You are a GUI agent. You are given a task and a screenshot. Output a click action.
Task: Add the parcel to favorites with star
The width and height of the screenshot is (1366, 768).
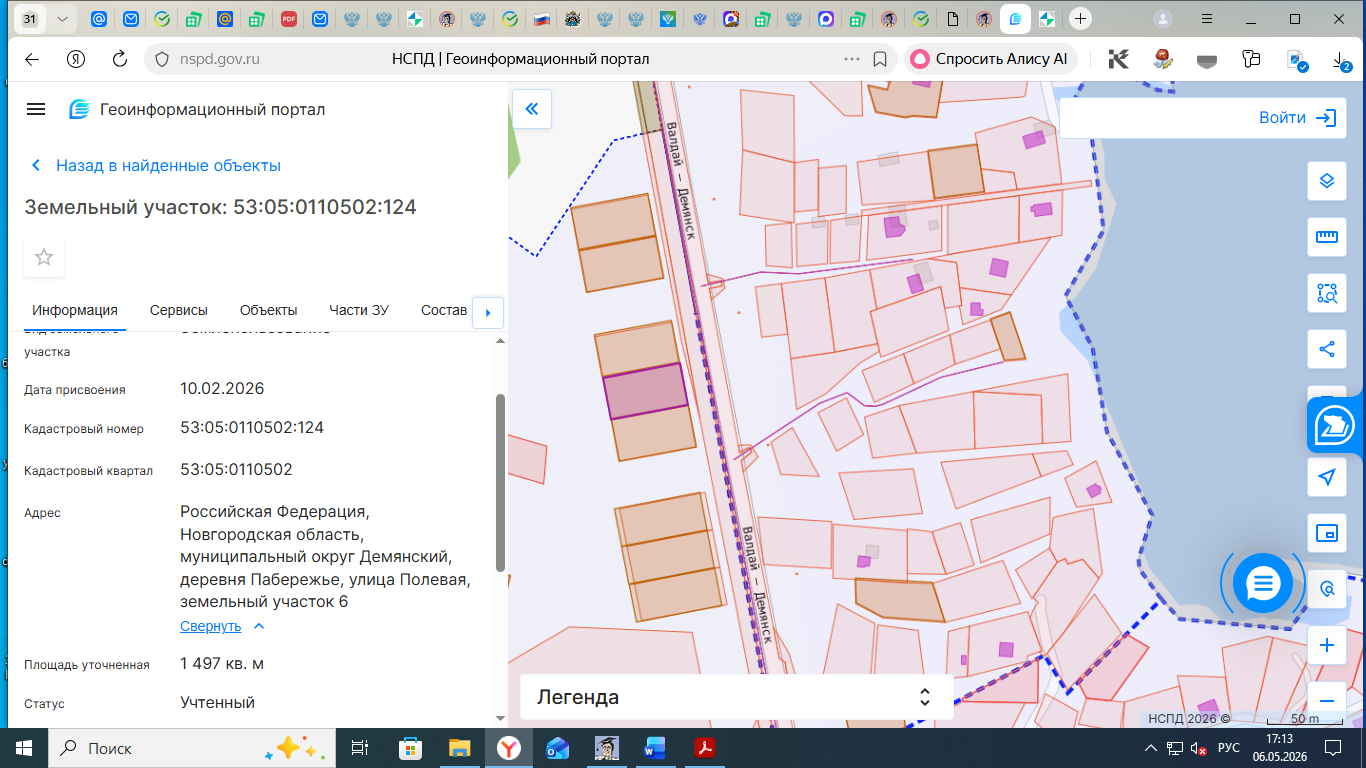(44, 257)
